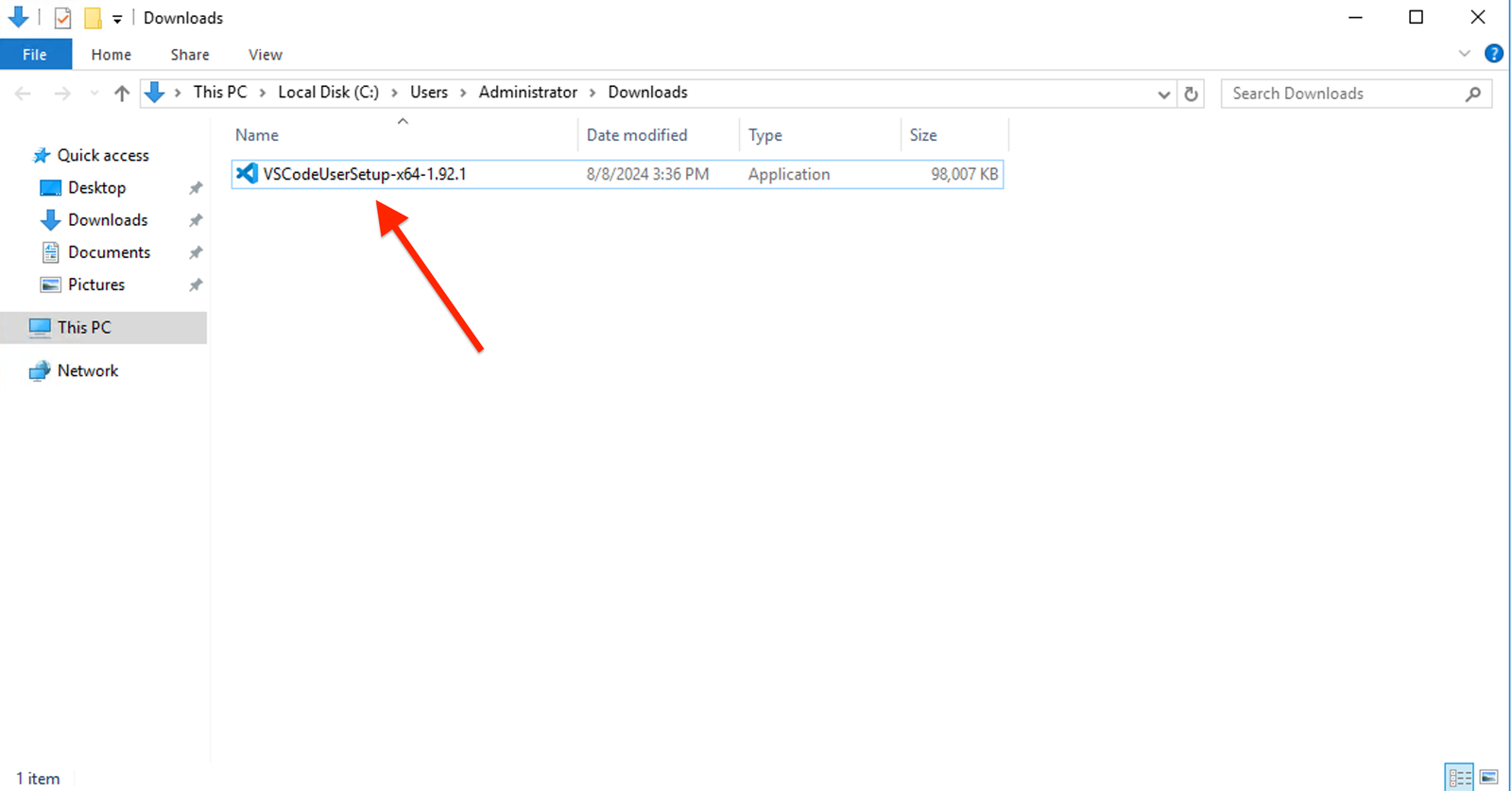Open the address bar history dropdown
The width and height of the screenshot is (1512, 791).
(x=1164, y=94)
